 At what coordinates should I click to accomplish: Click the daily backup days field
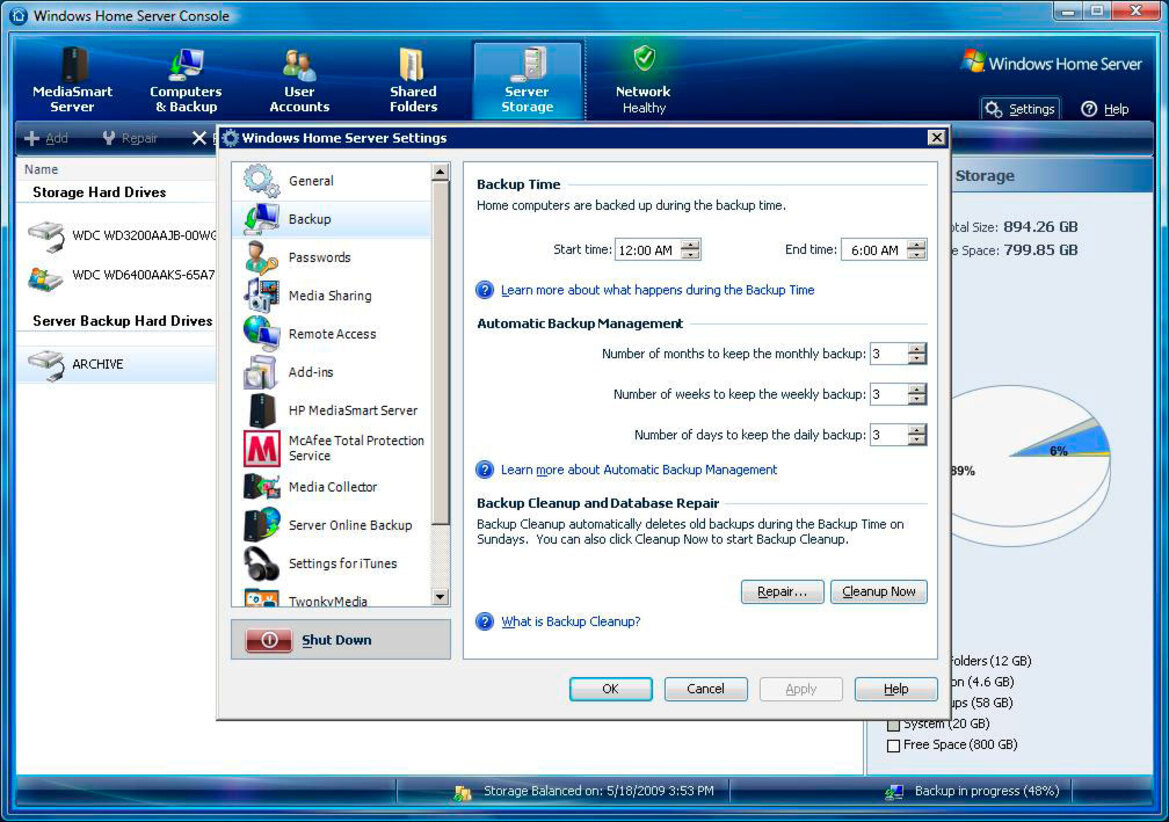889,434
